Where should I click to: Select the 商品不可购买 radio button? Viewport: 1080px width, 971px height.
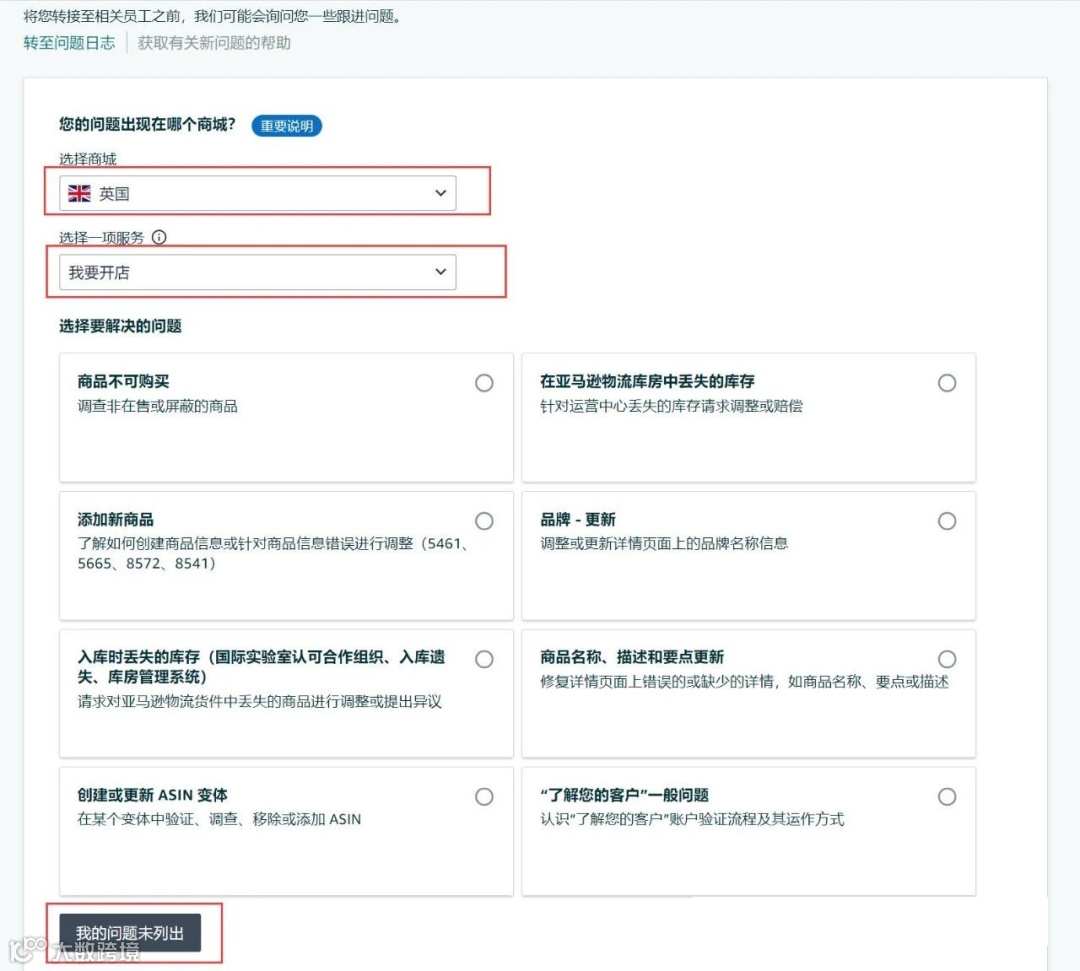coord(484,383)
